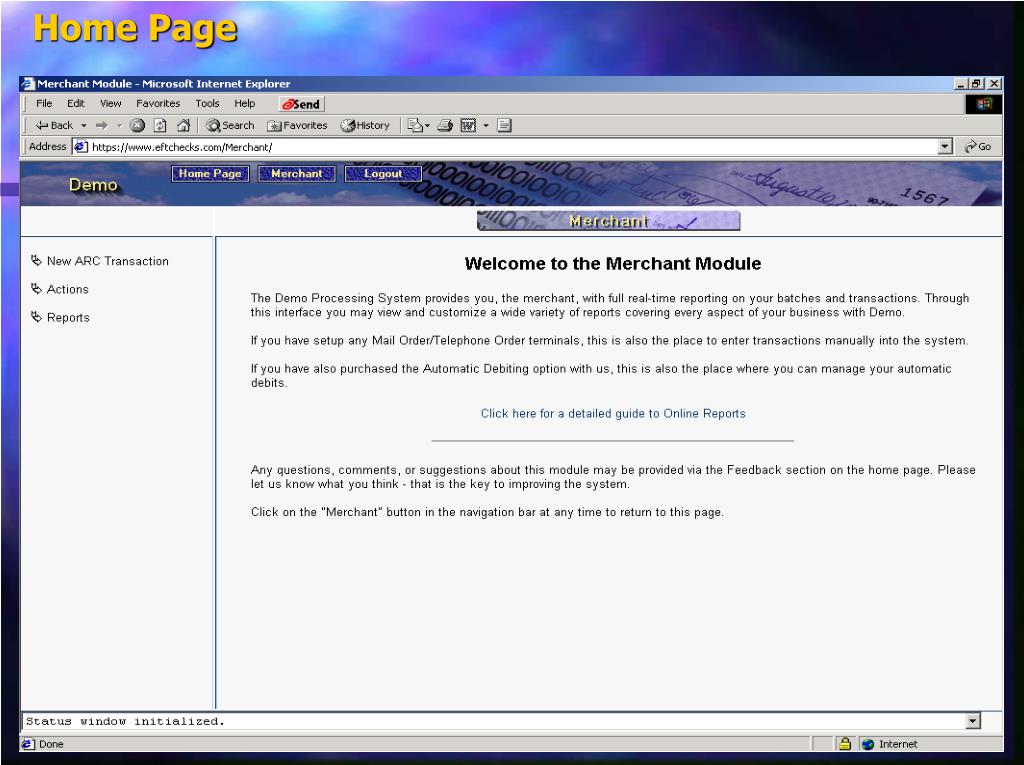Go back using the Back arrow button
This screenshot has height=765, width=1024.
(x=54, y=125)
